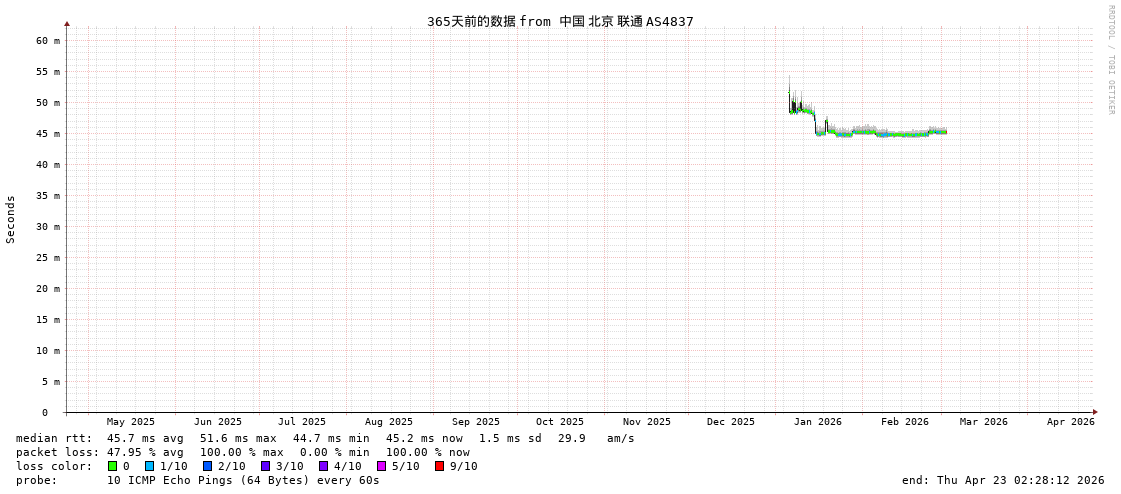Click the Nov 2025 x-axis label
The height and width of the screenshot is (494, 1121).
tap(646, 422)
